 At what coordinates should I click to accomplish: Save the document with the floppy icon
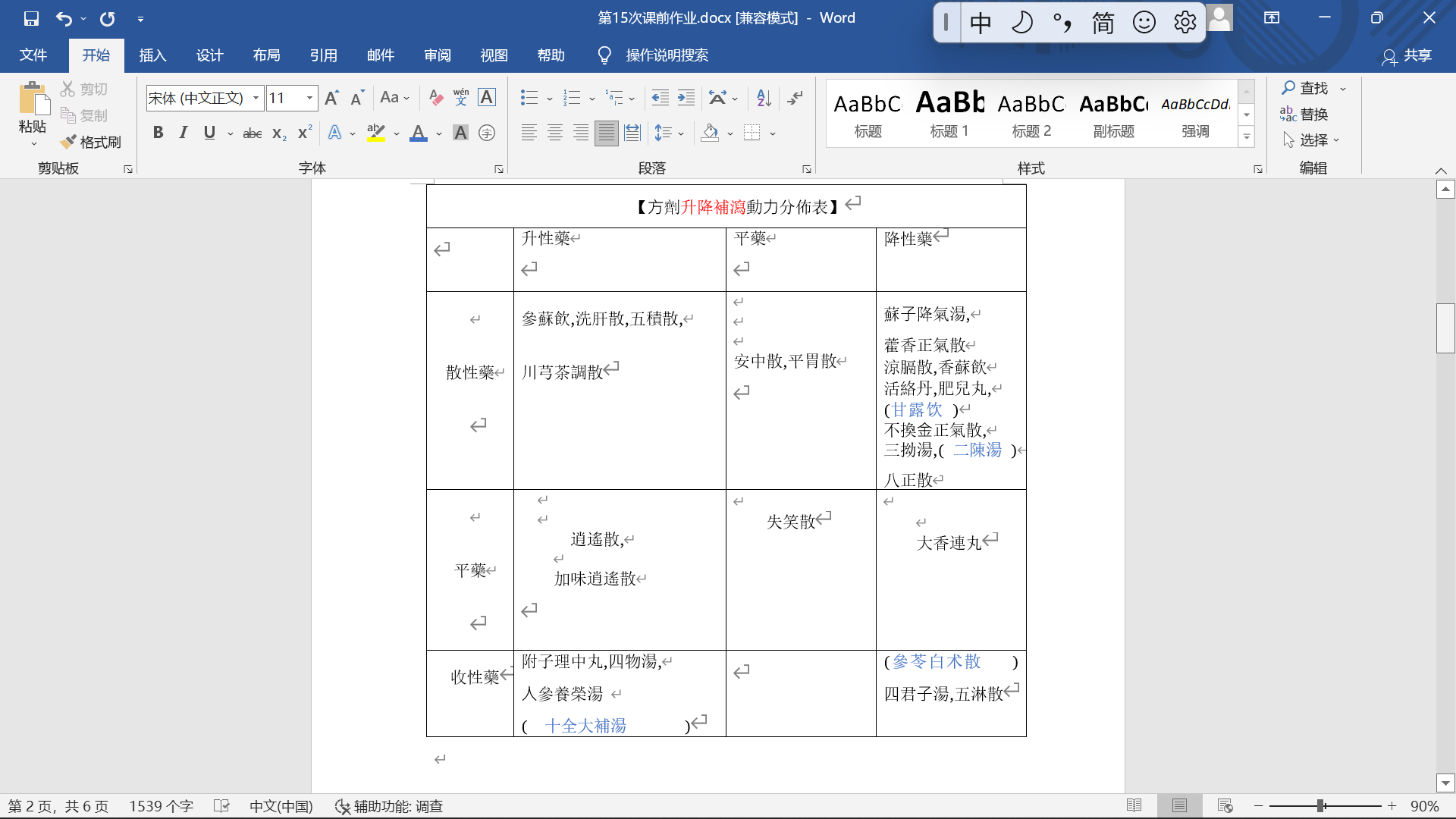pos(31,18)
